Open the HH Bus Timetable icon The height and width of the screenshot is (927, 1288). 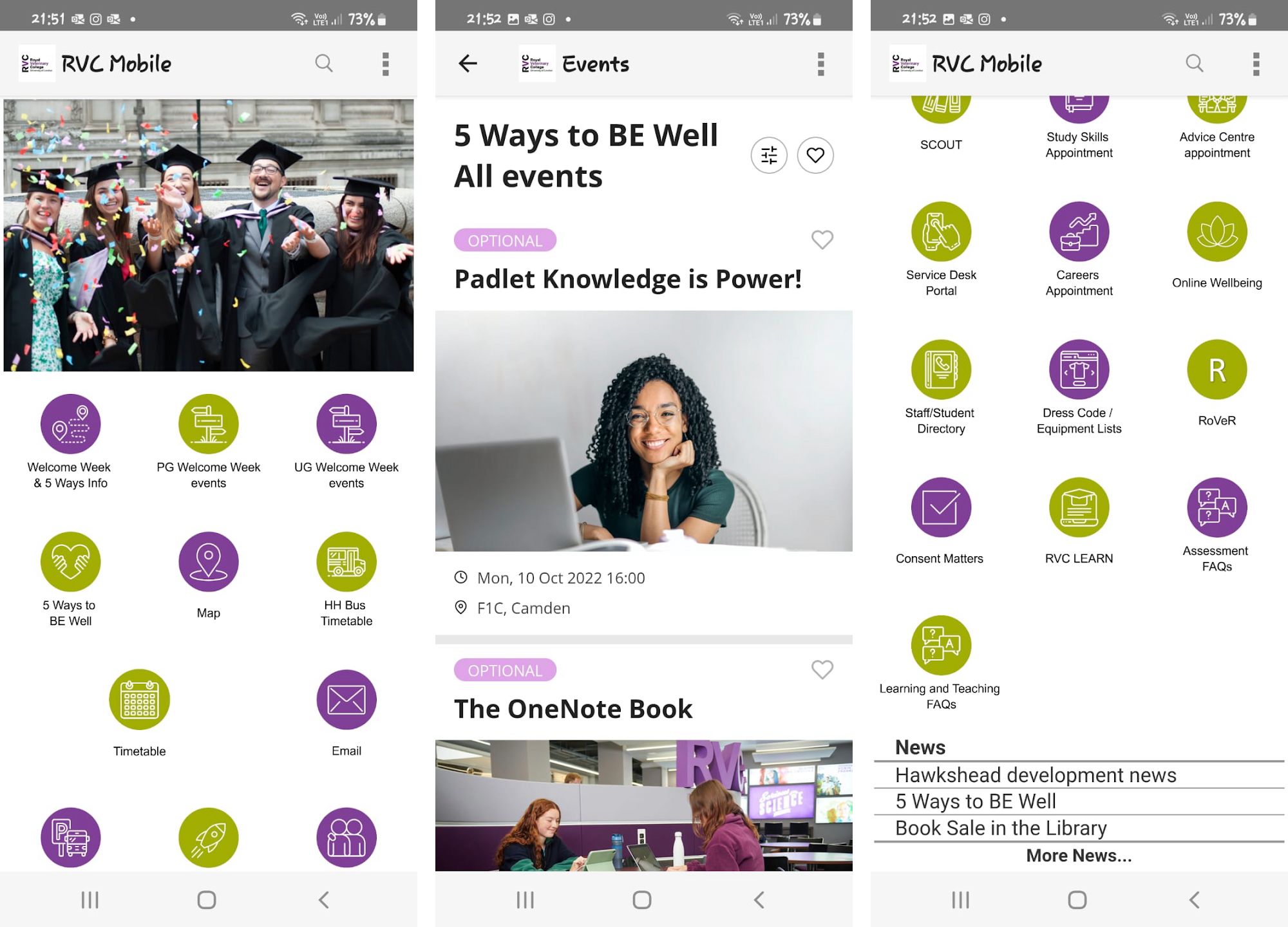[x=346, y=561]
